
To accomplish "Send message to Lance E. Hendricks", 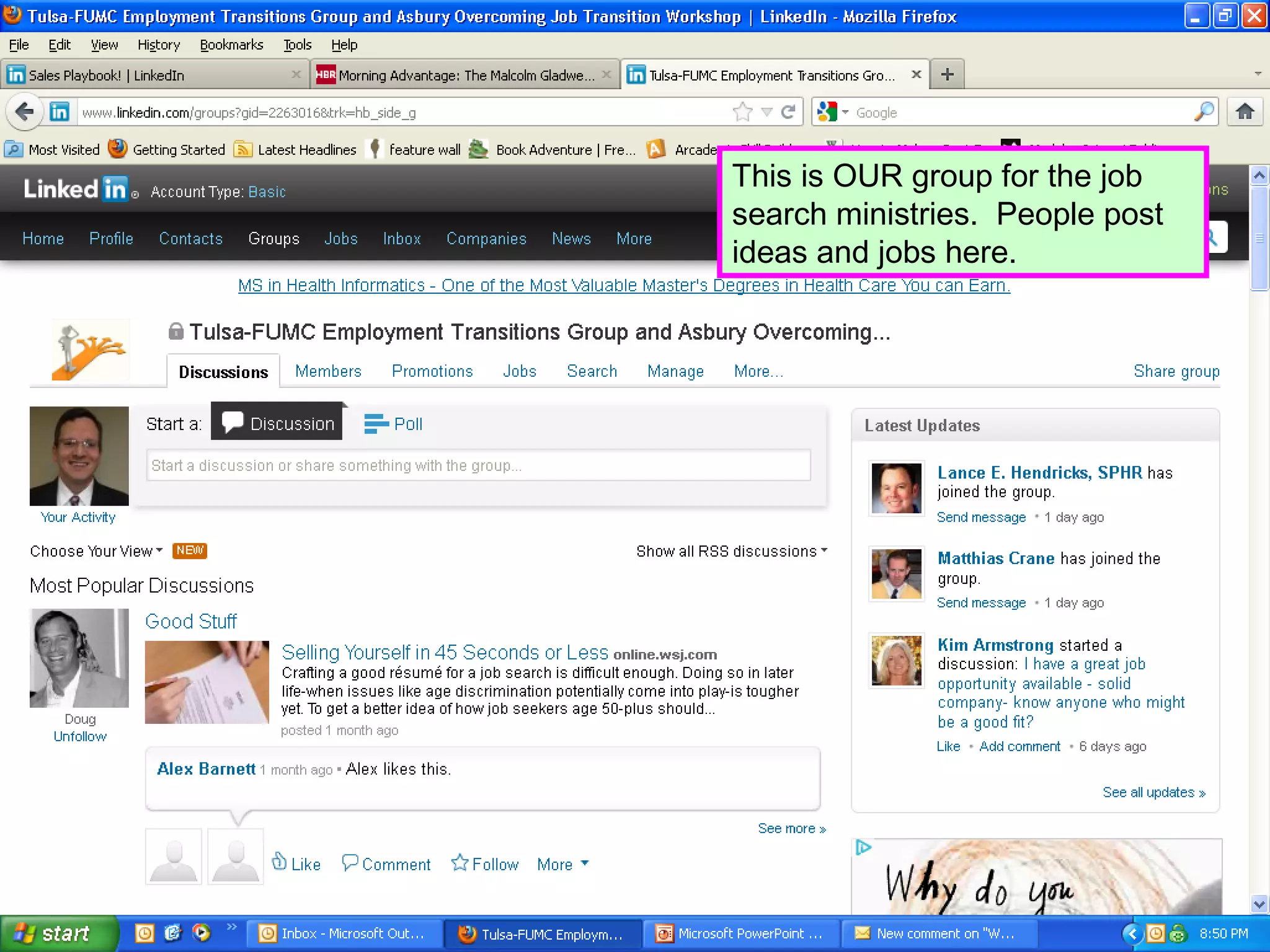I will [981, 517].
